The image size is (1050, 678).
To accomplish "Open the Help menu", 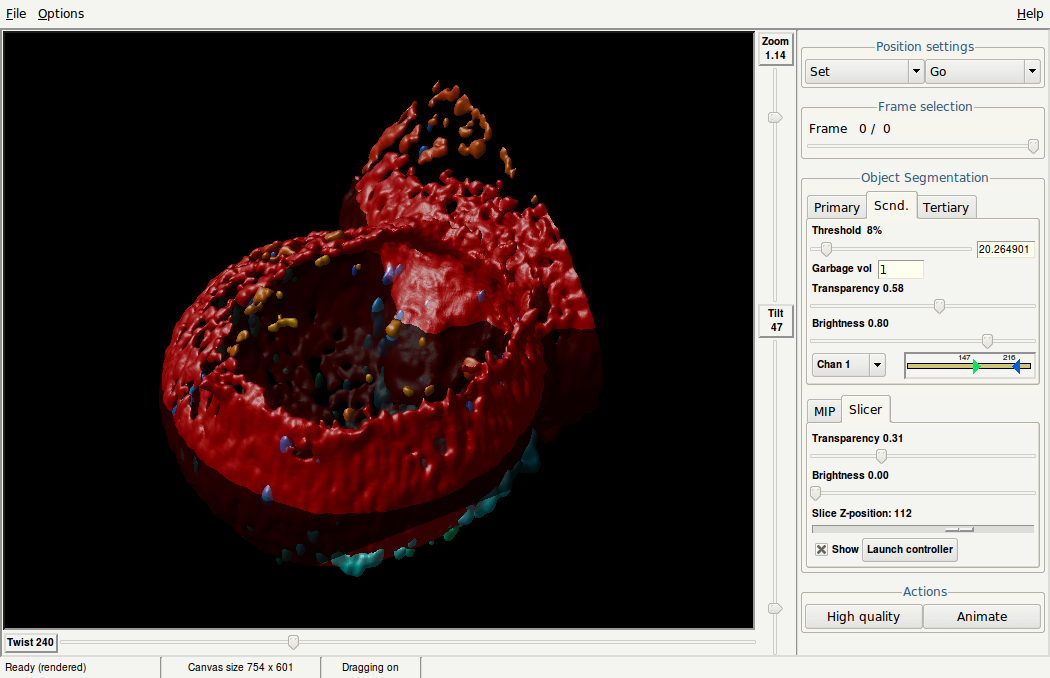I will coord(1029,14).
